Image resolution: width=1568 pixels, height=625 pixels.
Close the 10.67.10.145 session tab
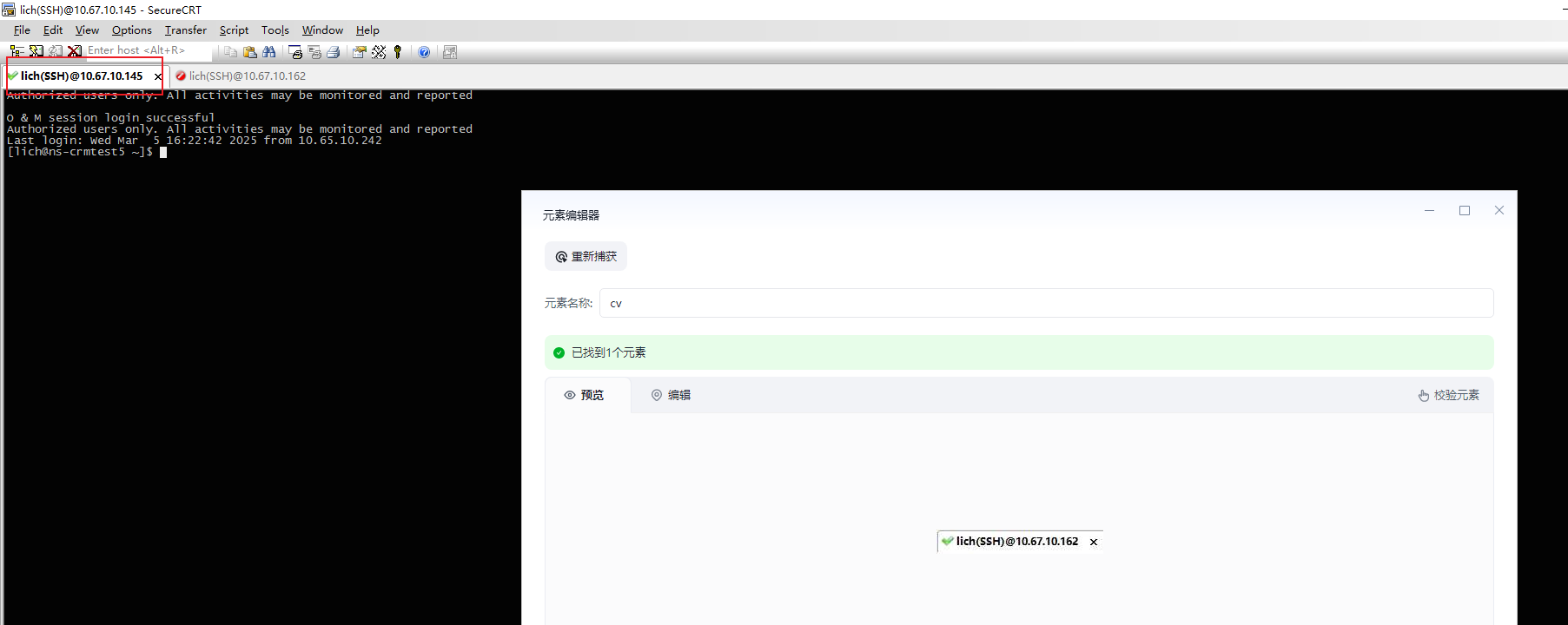coord(157,76)
